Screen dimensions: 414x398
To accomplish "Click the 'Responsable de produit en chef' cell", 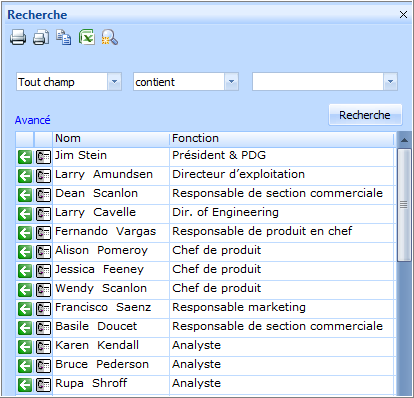I will coord(282,233).
